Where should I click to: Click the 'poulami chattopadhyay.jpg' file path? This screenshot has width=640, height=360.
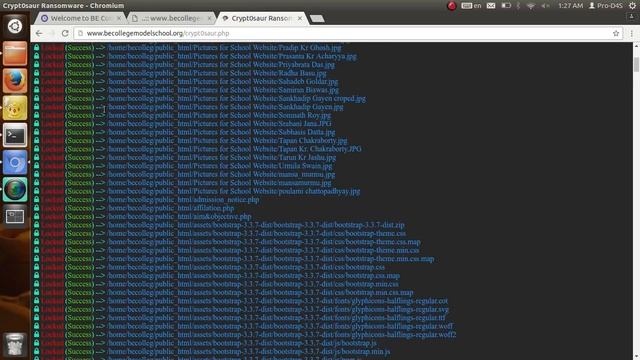pyautogui.click(x=234, y=191)
